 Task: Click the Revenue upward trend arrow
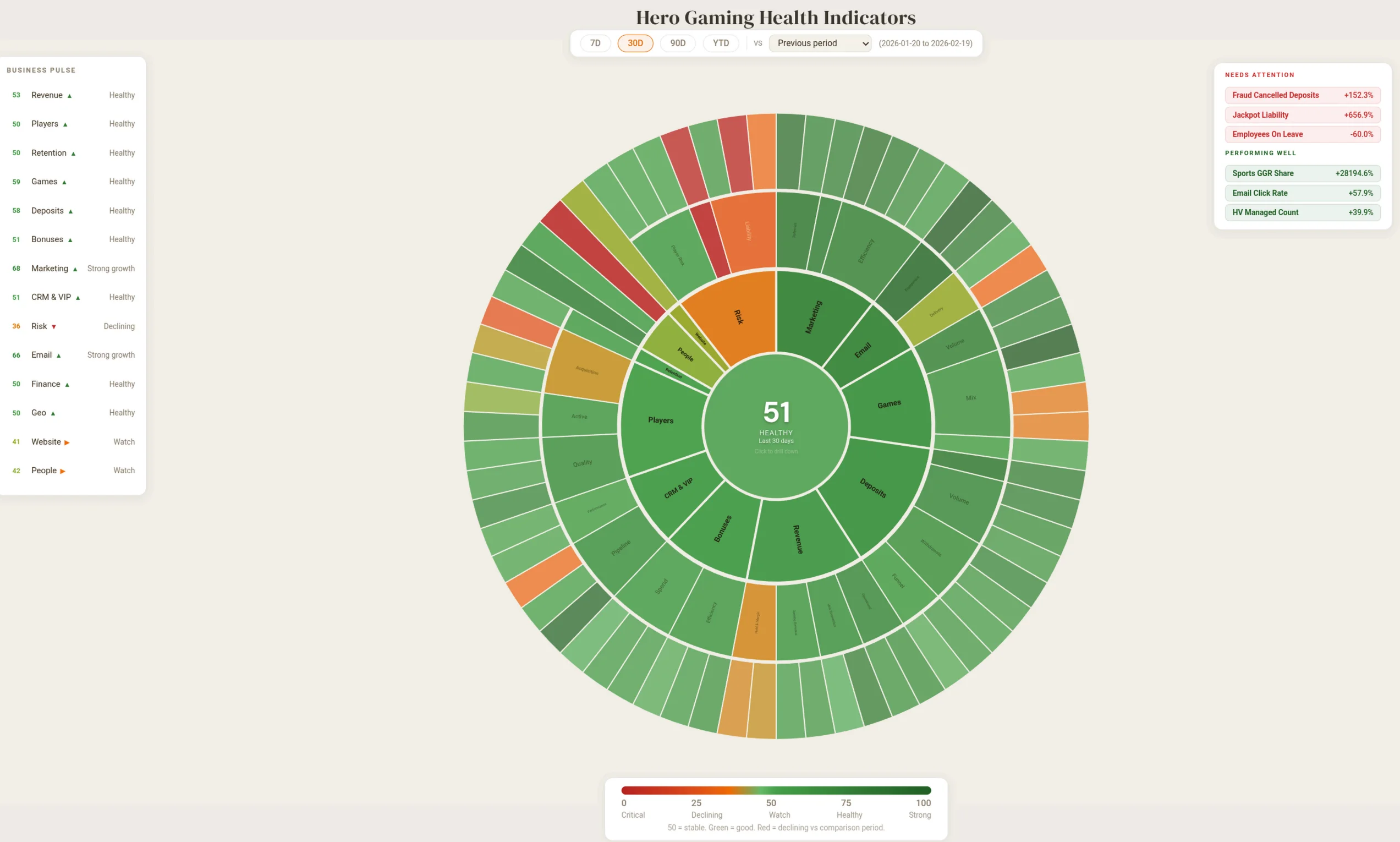tap(71, 95)
